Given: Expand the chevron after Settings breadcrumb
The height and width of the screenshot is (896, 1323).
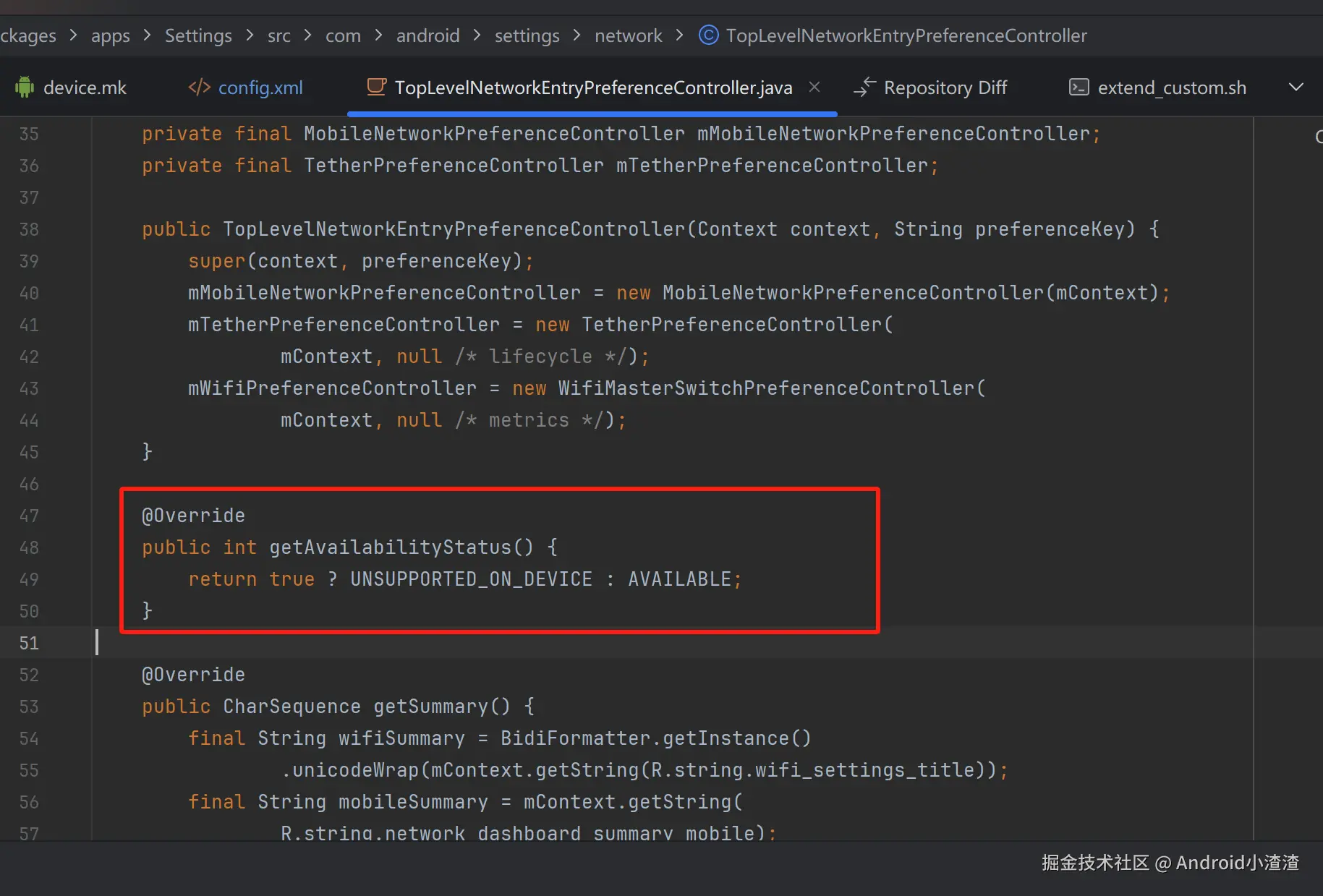Looking at the screenshot, I should [250, 35].
